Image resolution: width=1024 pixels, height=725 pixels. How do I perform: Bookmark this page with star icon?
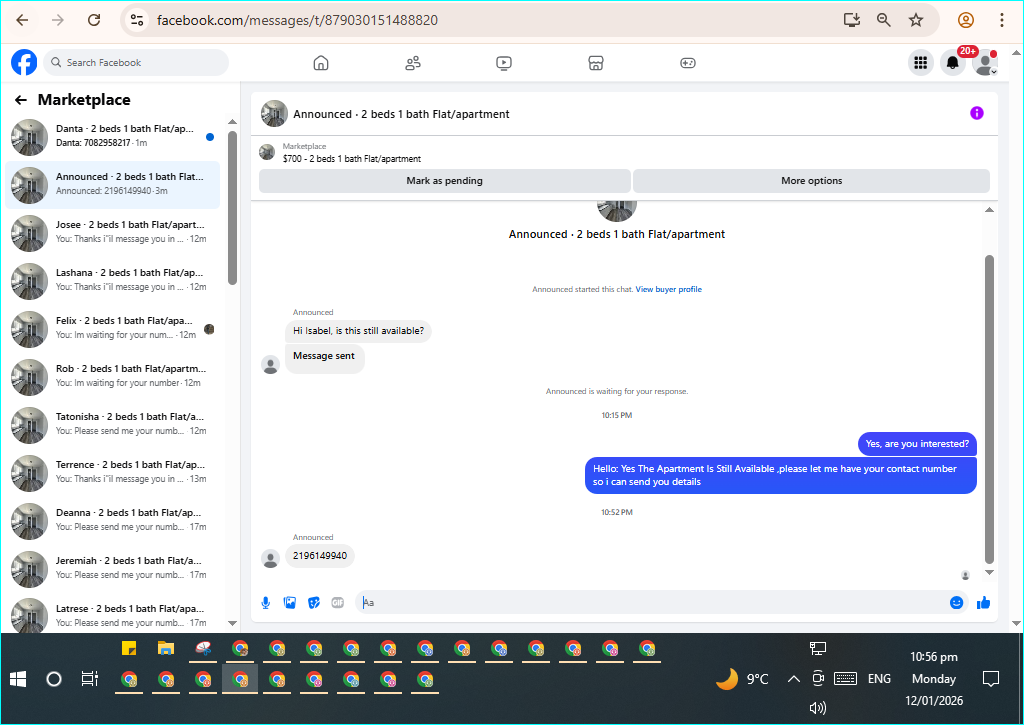(916, 20)
